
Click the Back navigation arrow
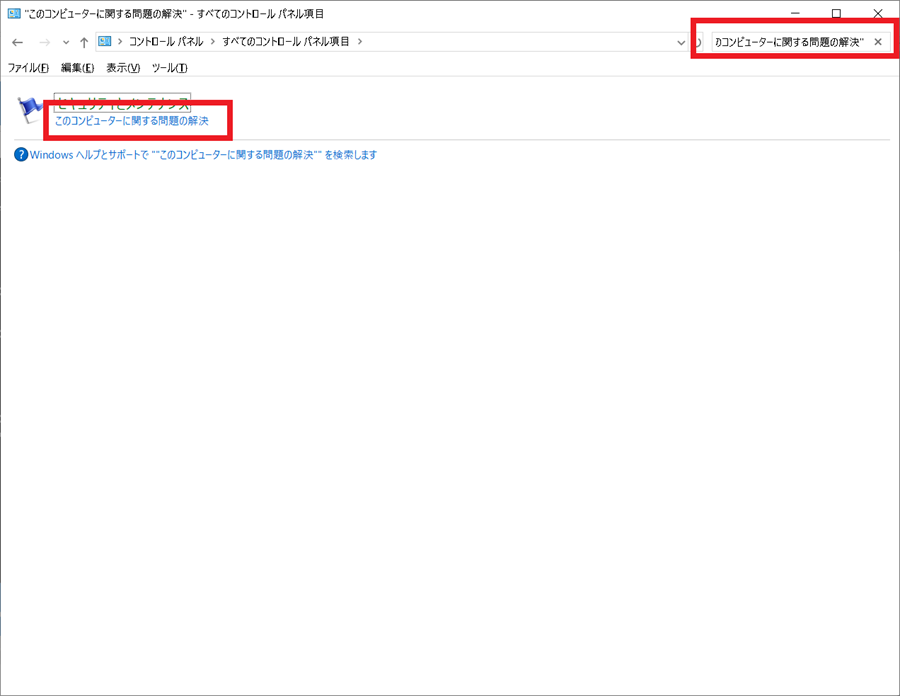pos(17,42)
